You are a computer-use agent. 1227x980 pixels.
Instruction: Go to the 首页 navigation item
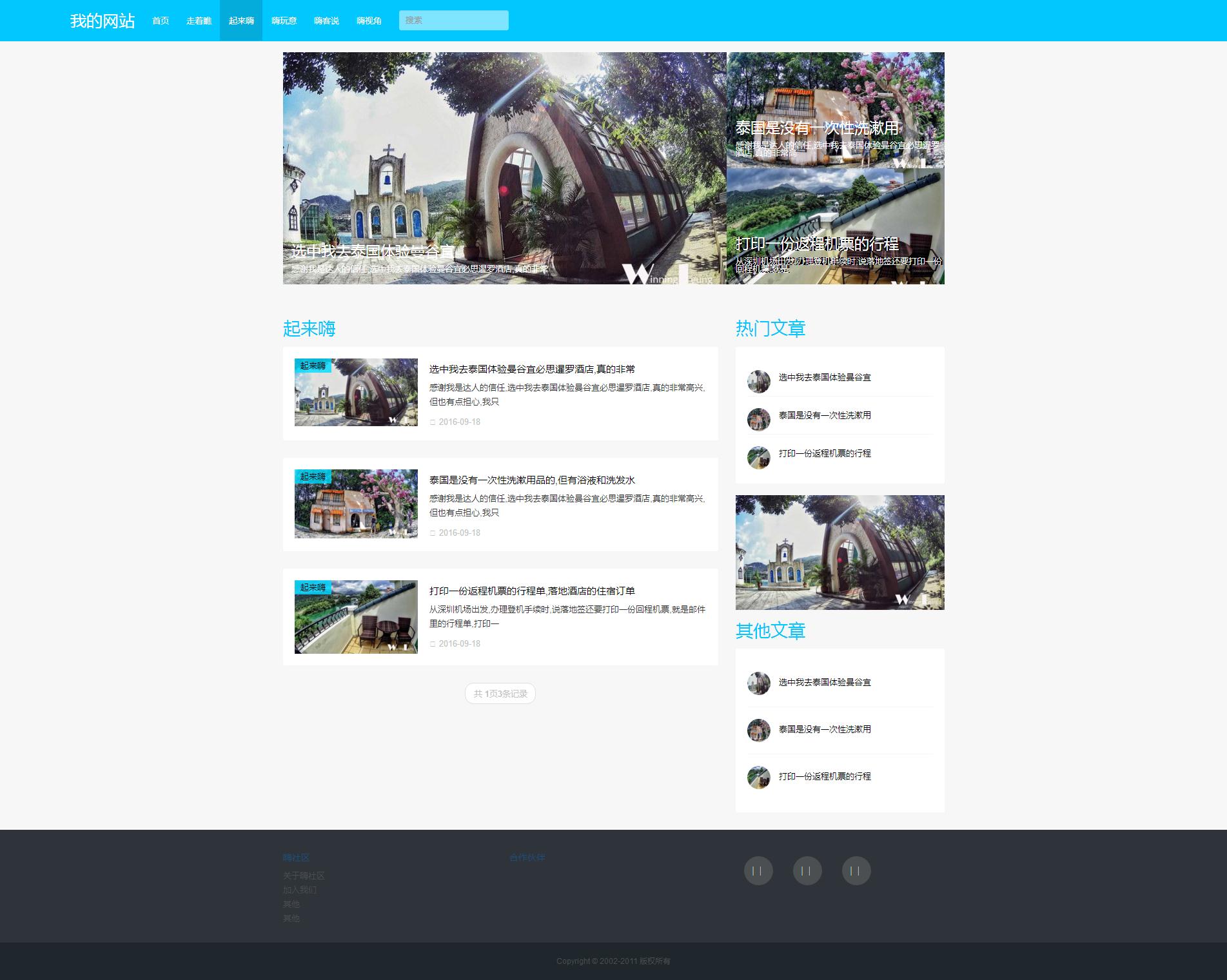pos(161,21)
